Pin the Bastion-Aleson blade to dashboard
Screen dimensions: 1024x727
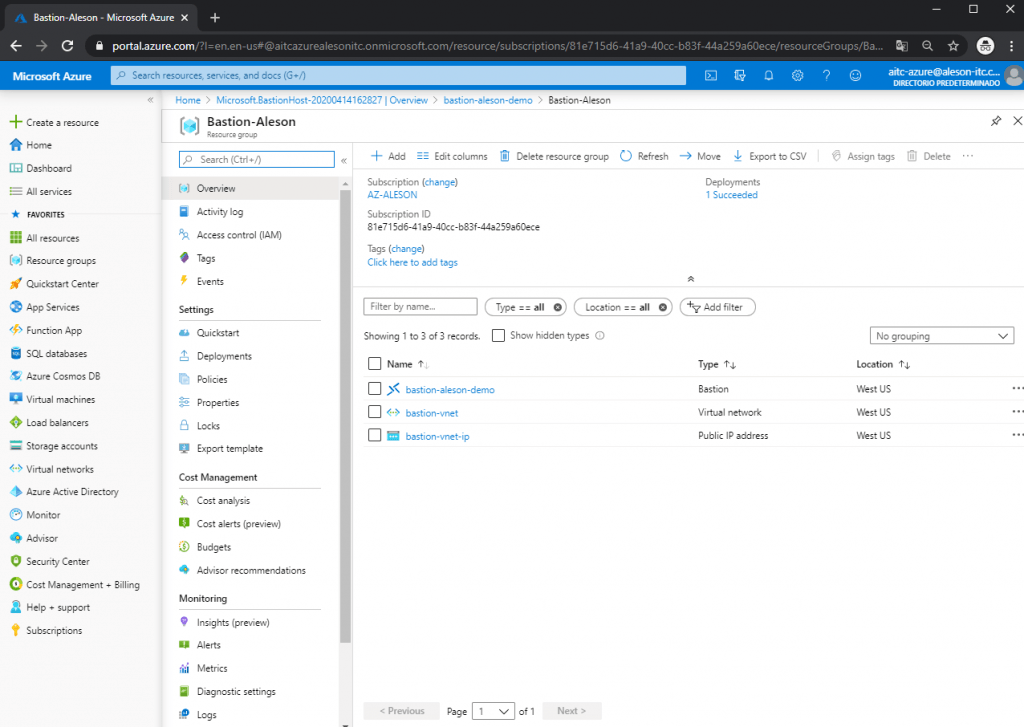tap(996, 121)
